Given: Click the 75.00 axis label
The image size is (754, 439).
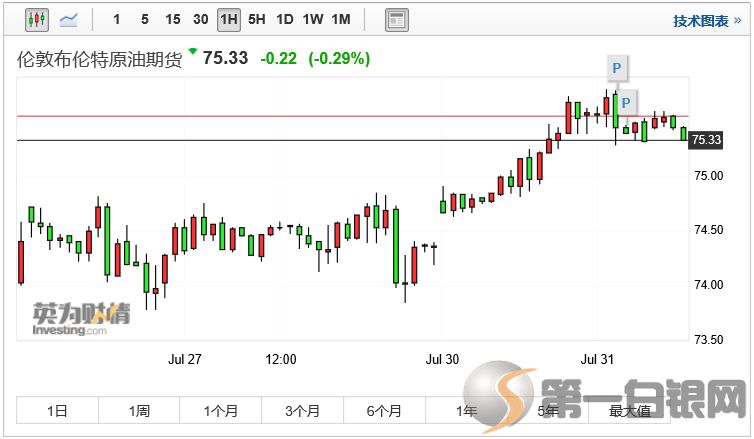Looking at the screenshot, I should tap(708, 176).
